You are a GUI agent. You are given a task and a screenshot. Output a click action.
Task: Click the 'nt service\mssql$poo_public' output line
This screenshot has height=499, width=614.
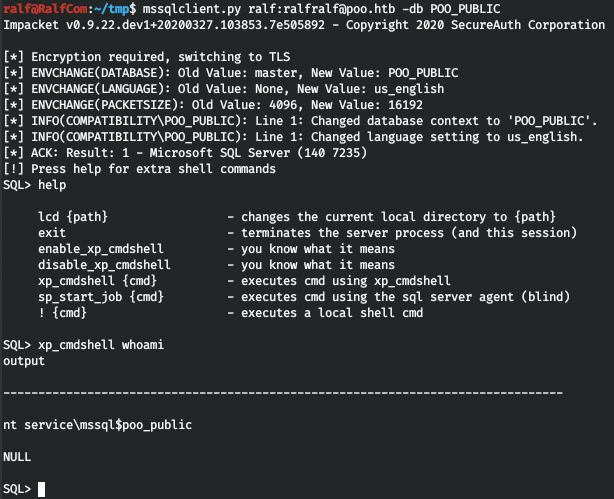(x=98, y=425)
